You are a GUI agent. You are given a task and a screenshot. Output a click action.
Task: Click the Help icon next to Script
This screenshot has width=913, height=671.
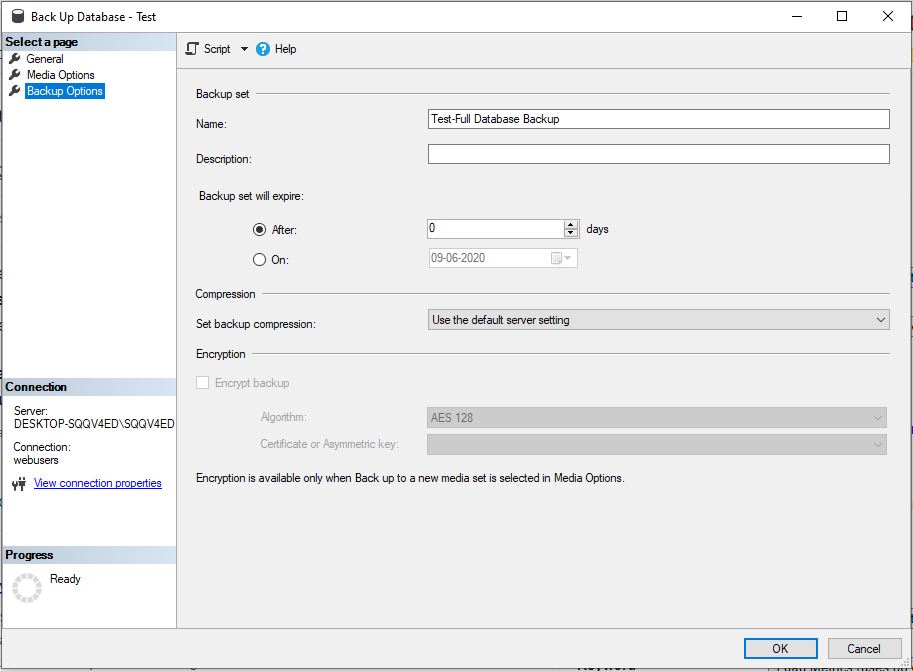262,48
